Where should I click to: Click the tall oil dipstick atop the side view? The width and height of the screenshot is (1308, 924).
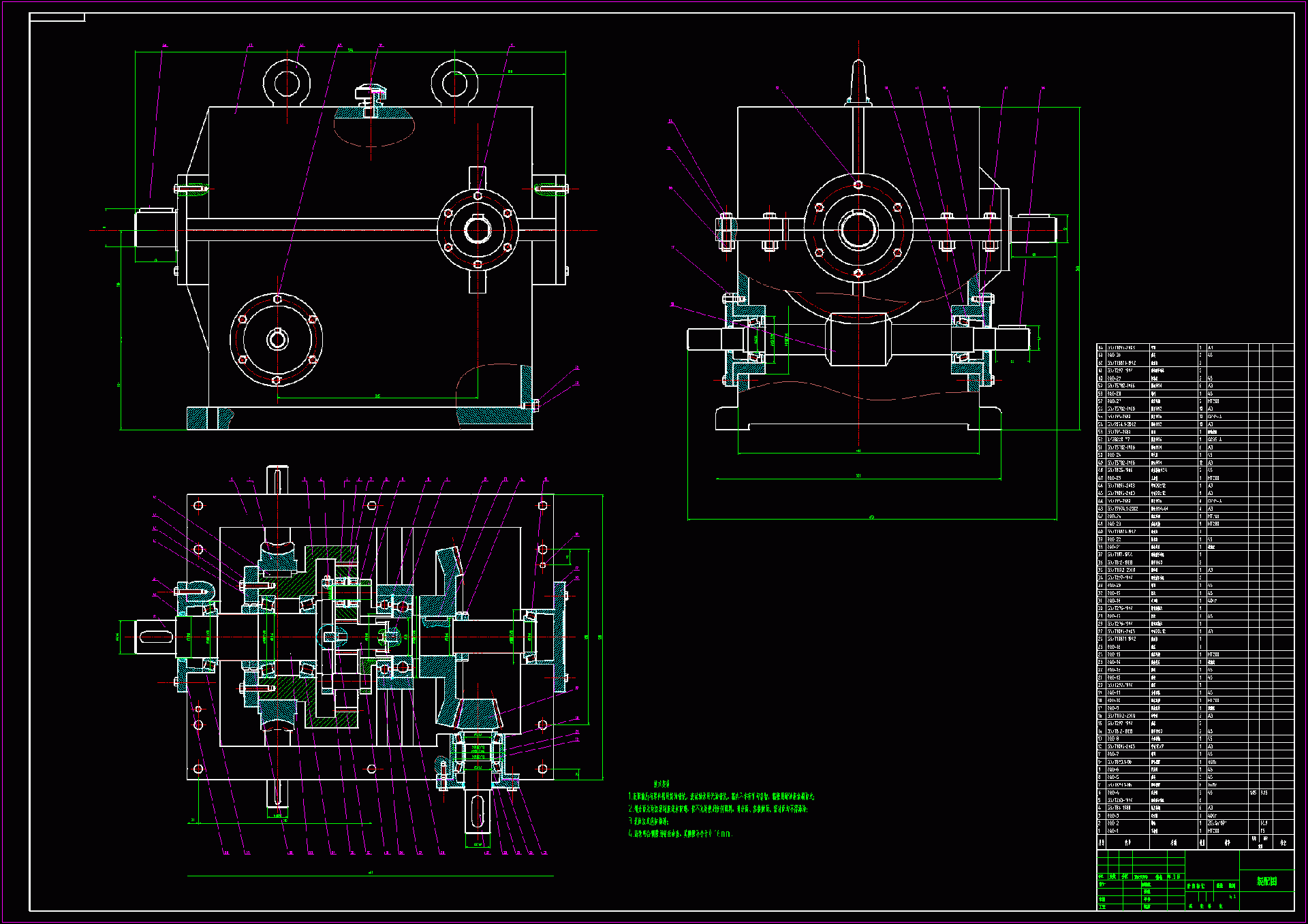[x=858, y=82]
